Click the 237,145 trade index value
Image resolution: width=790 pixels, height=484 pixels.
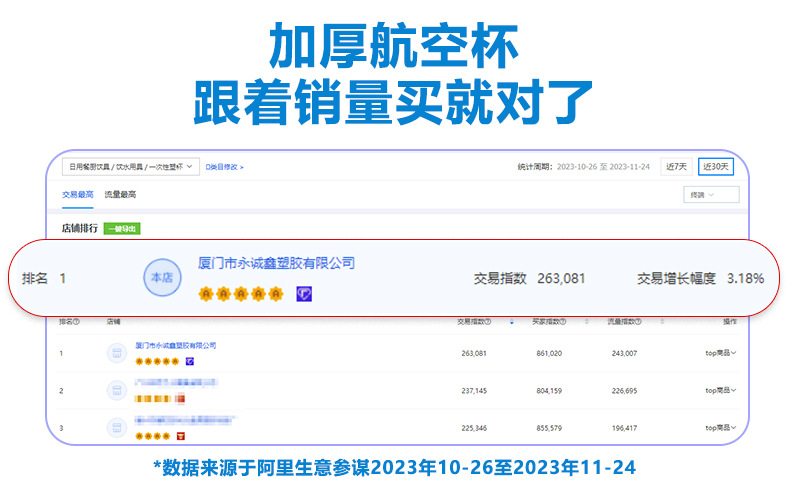(x=474, y=391)
